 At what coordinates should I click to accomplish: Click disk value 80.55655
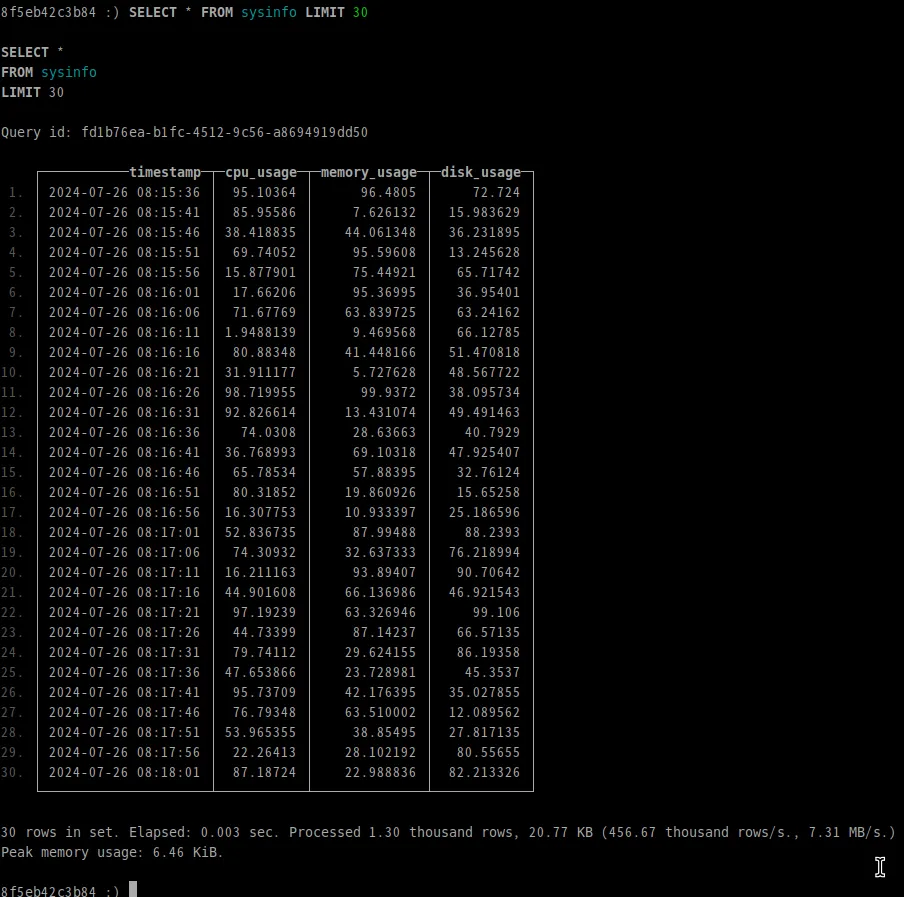point(488,752)
